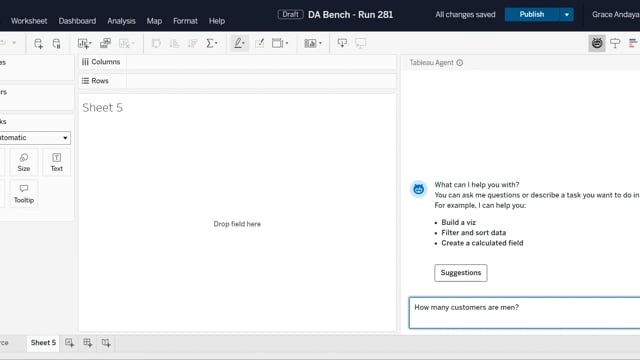Image resolution: width=640 pixels, height=360 pixels.
Task: Click the Rows shelf
Action: pos(238,81)
